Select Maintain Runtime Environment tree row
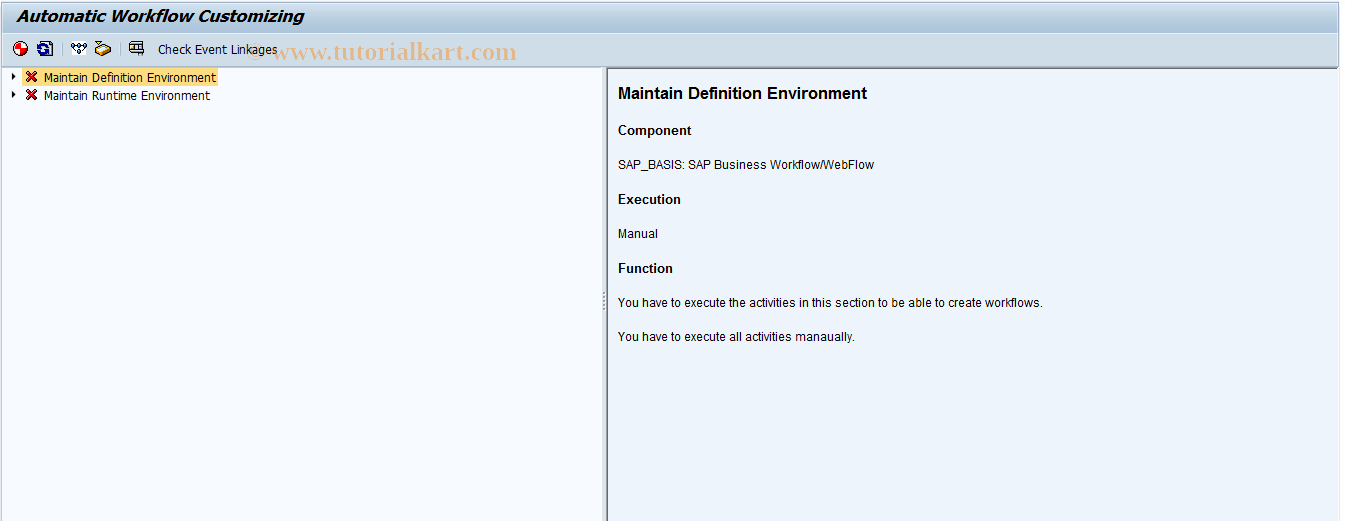The image size is (1345, 521). click(127, 96)
